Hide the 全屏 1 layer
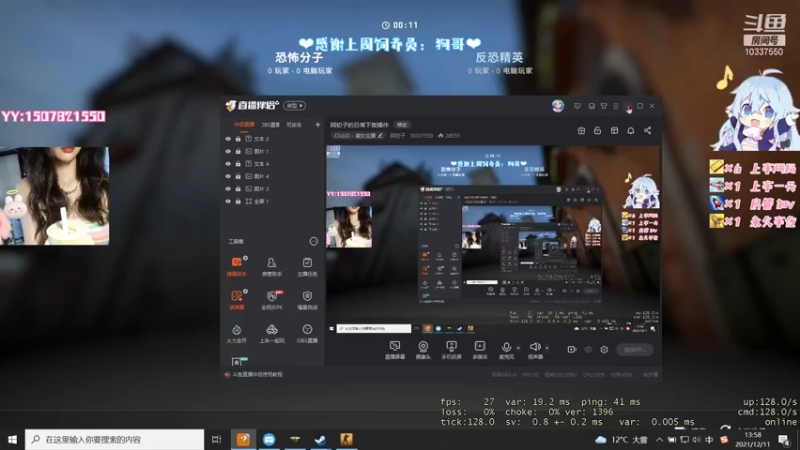This screenshot has height=450, width=800. (228, 201)
